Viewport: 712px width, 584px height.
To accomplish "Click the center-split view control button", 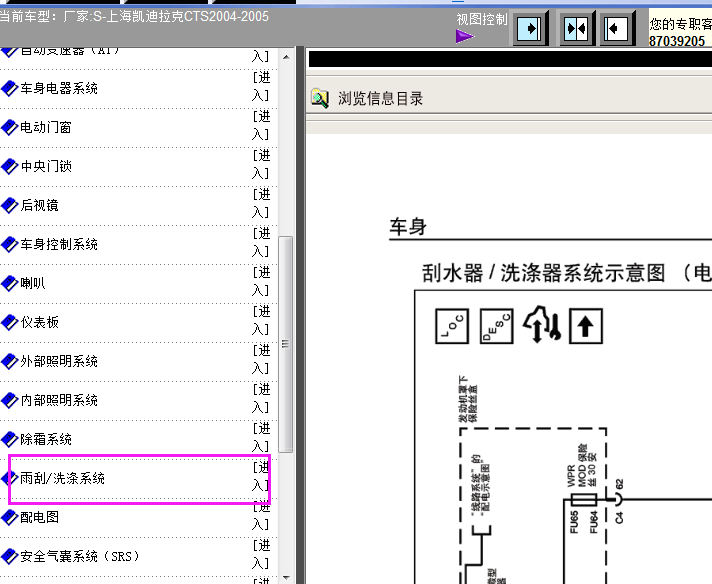I will pos(576,29).
